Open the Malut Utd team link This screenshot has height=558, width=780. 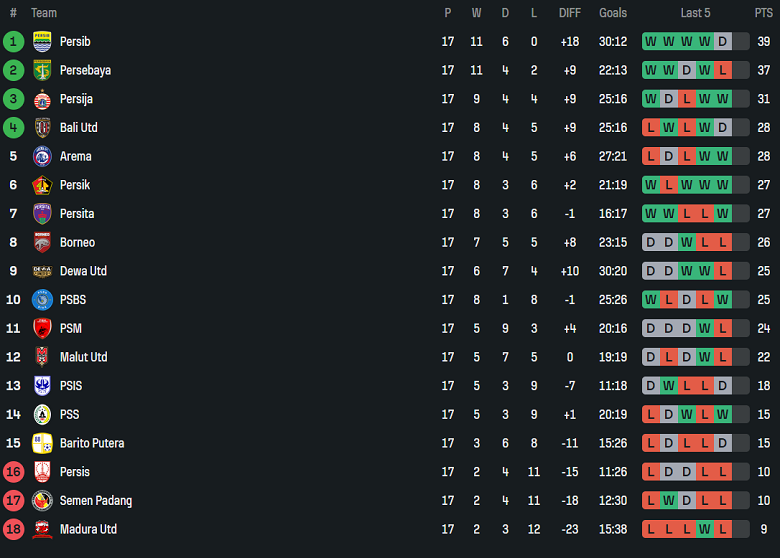tap(83, 357)
